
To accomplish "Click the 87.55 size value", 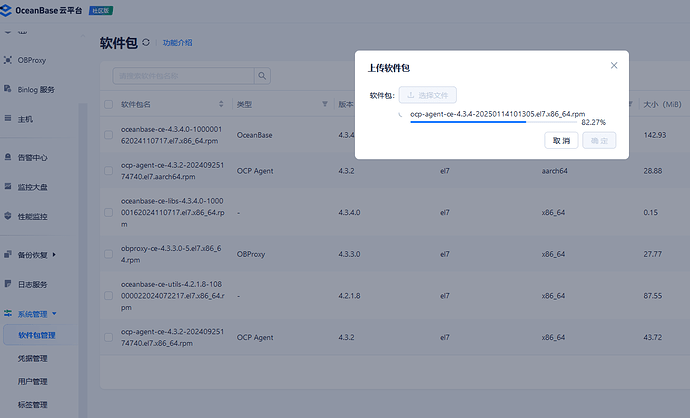I will coord(653,296).
